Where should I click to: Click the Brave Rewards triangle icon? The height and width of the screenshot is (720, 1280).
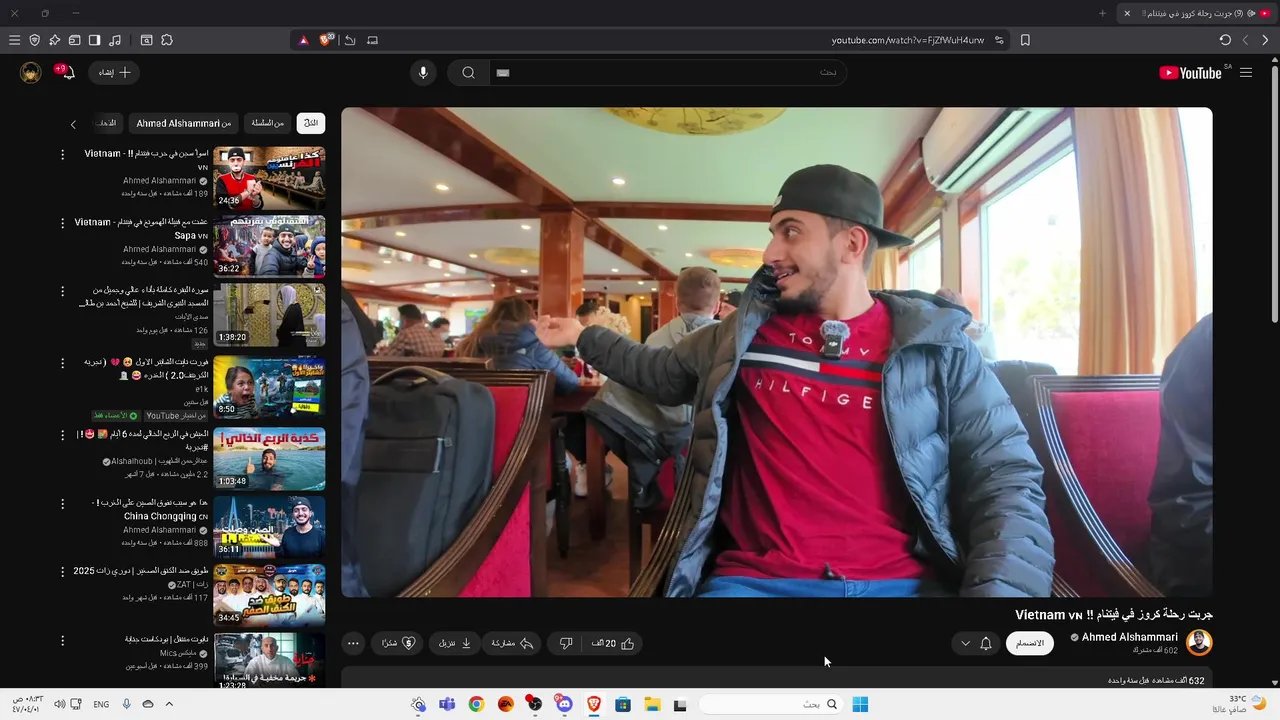304,40
